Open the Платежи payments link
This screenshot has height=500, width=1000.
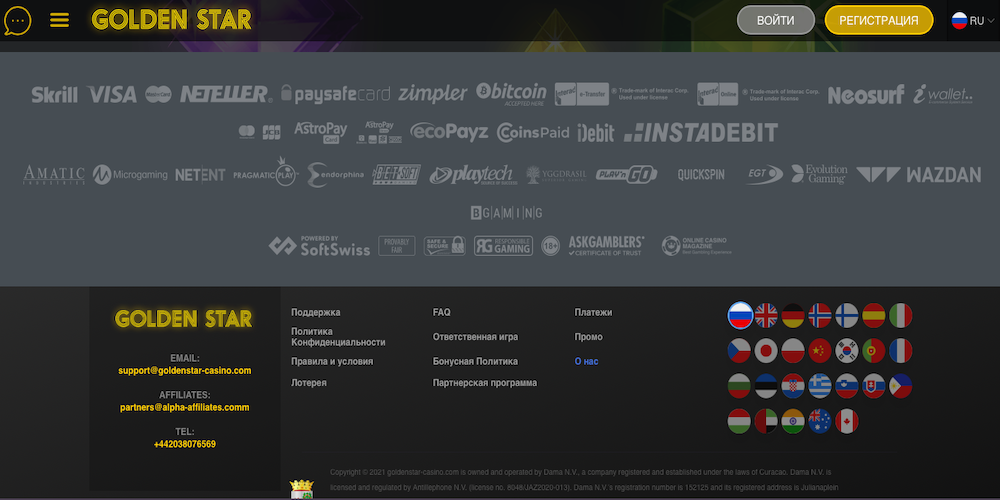point(593,313)
